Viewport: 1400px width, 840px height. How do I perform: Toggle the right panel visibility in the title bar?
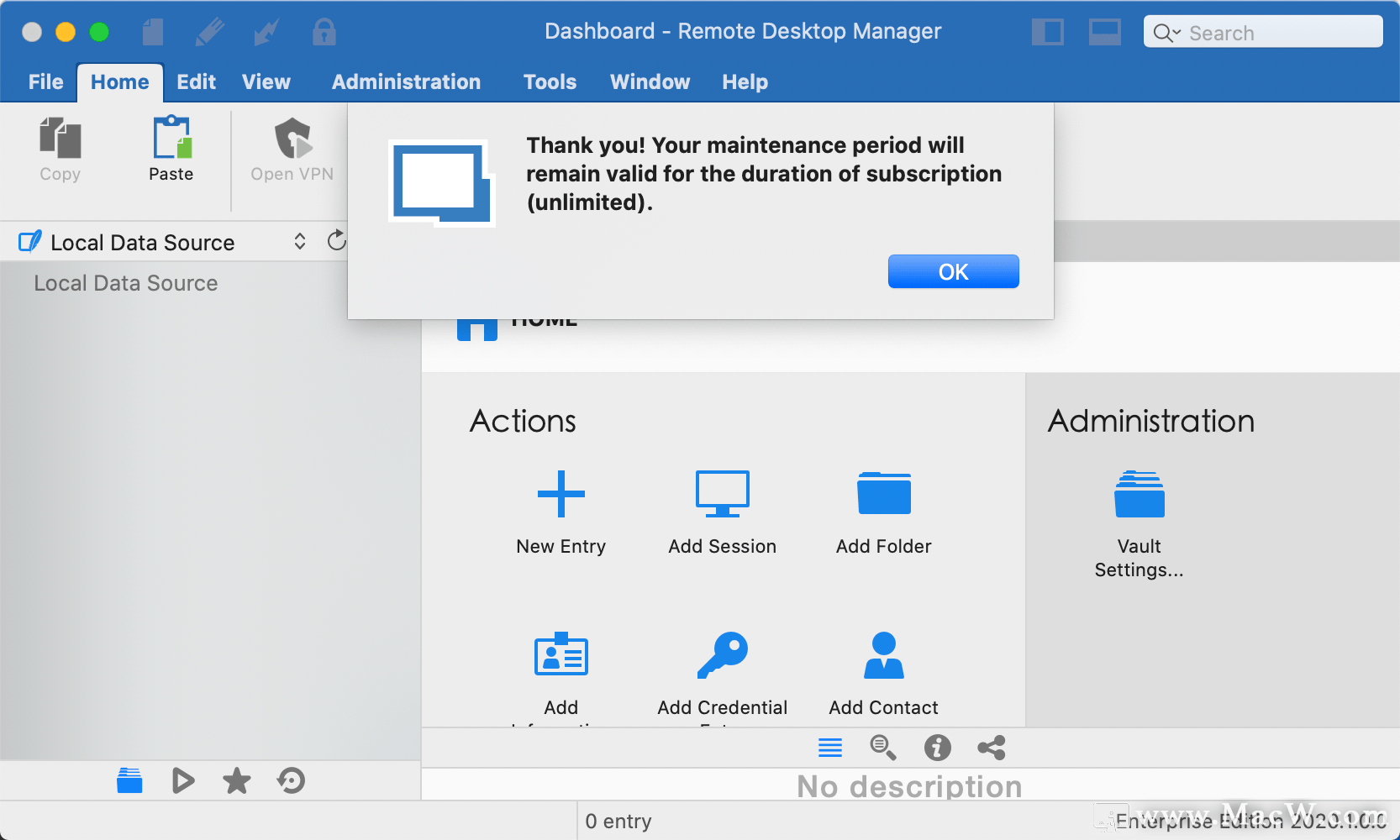click(x=1105, y=32)
